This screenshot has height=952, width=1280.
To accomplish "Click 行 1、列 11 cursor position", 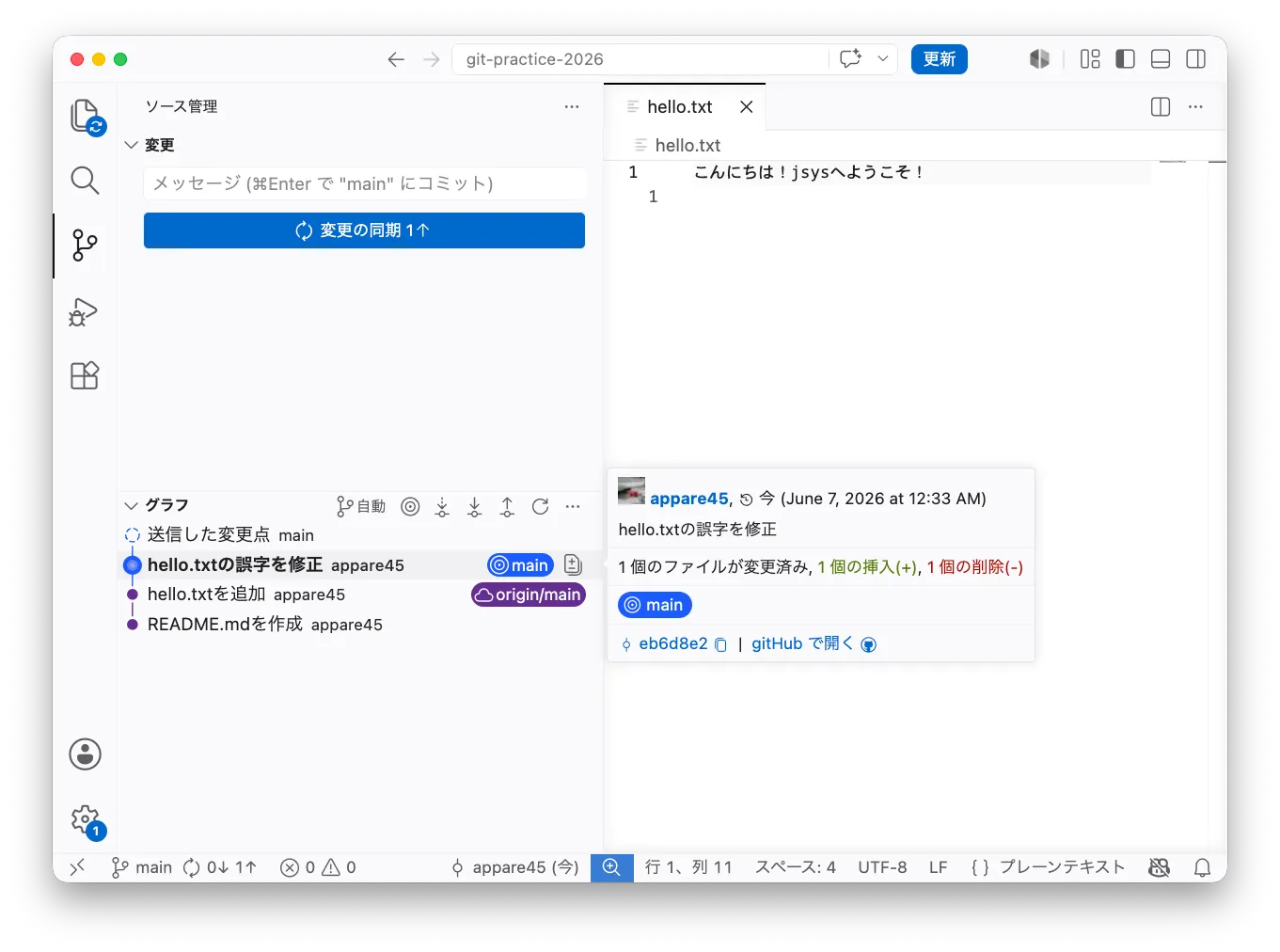I will [x=688, y=867].
